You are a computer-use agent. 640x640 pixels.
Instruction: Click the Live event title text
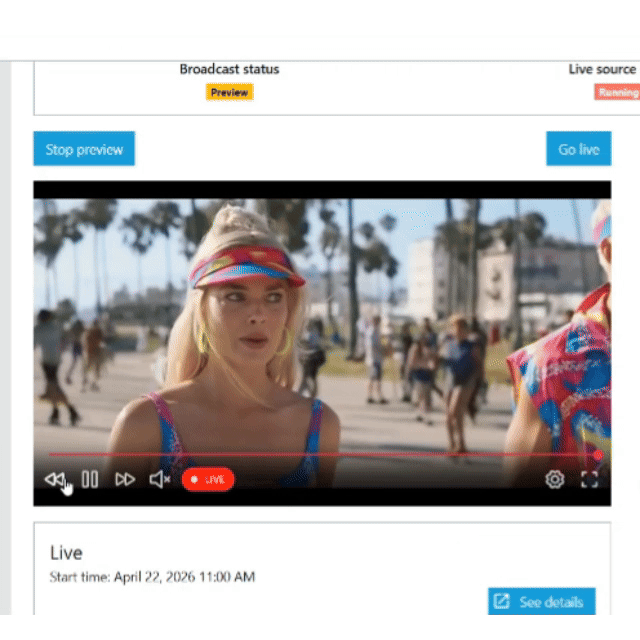click(x=66, y=553)
